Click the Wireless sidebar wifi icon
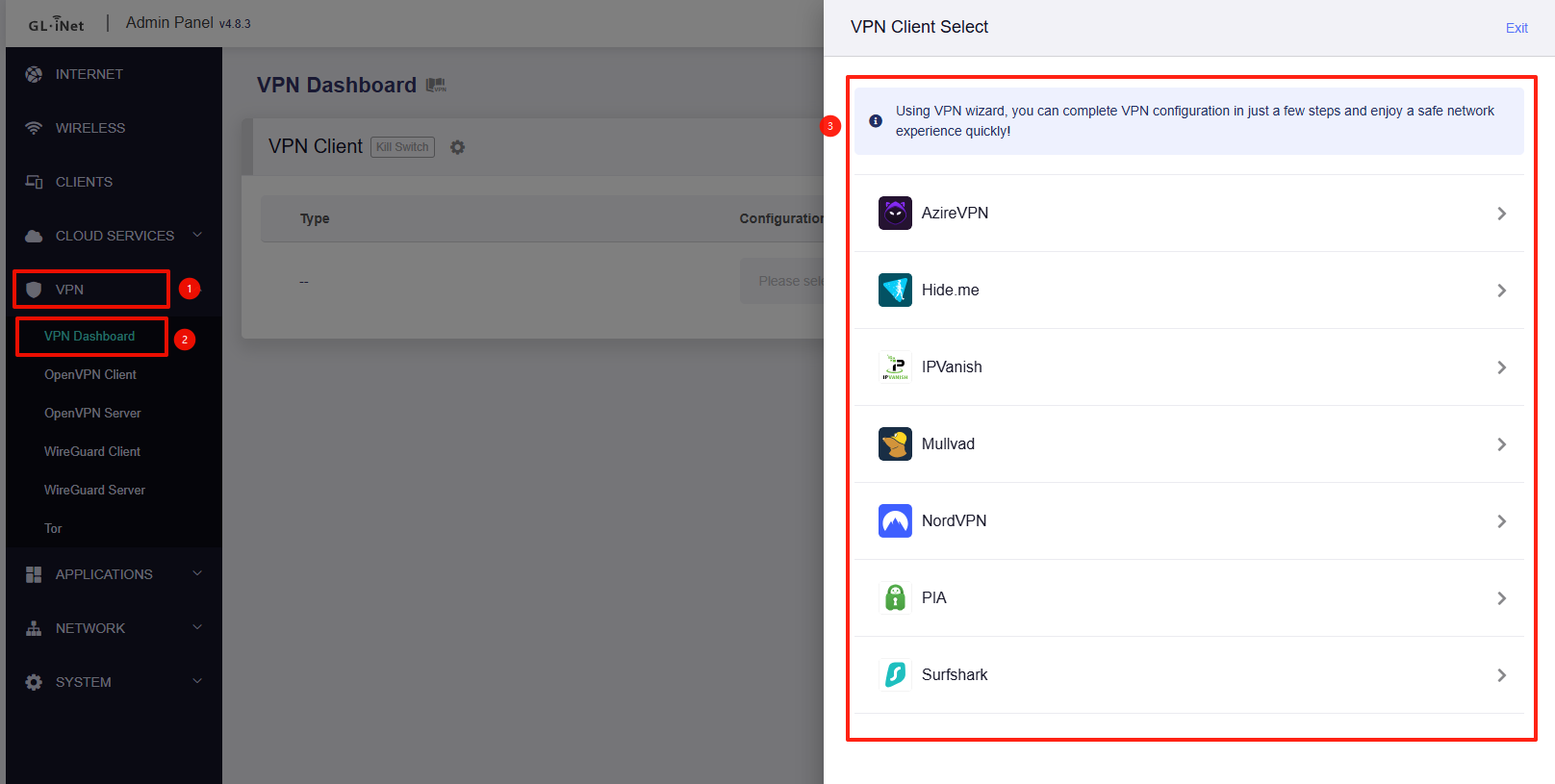This screenshot has height=784, width=1555. pyautogui.click(x=34, y=128)
